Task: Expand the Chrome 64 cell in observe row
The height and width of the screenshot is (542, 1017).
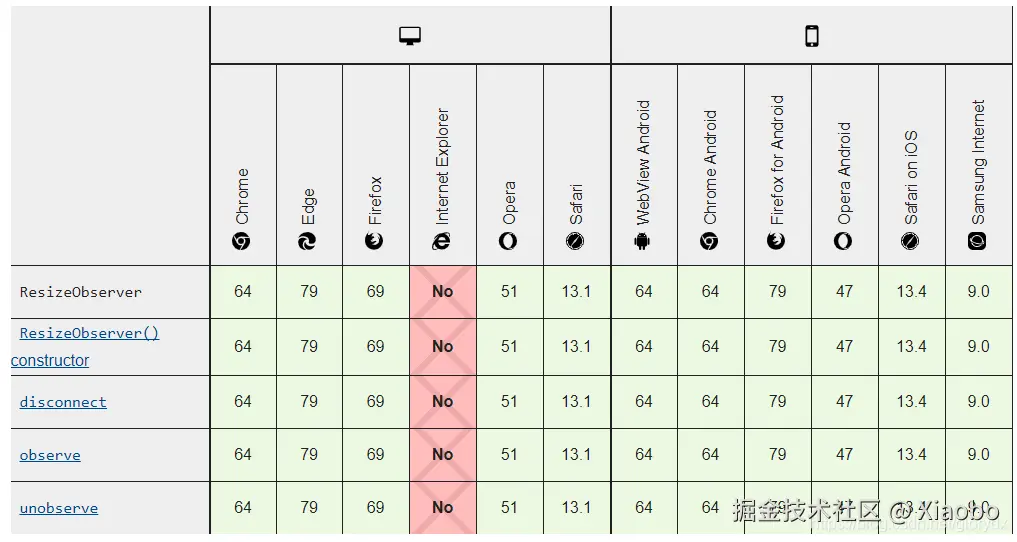Action: [x=243, y=454]
